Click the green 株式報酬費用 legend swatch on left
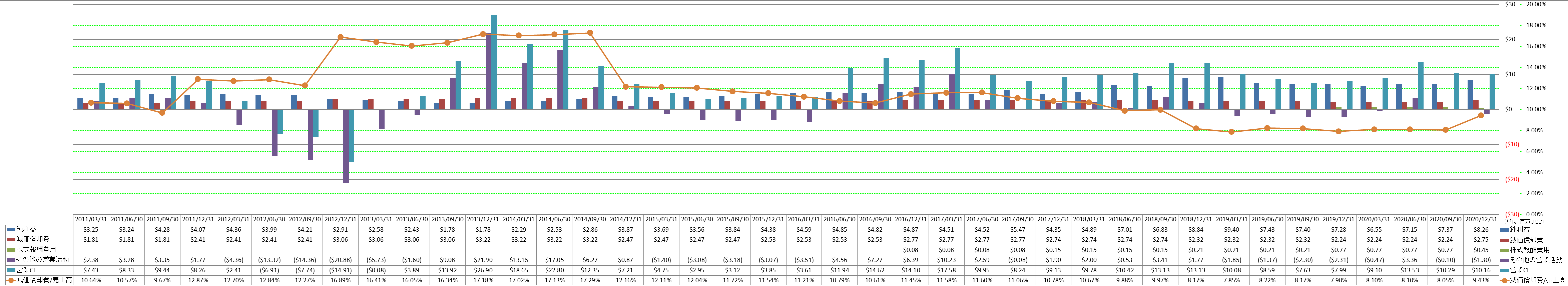The width and height of the screenshot is (1568, 286). [x=10, y=249]
